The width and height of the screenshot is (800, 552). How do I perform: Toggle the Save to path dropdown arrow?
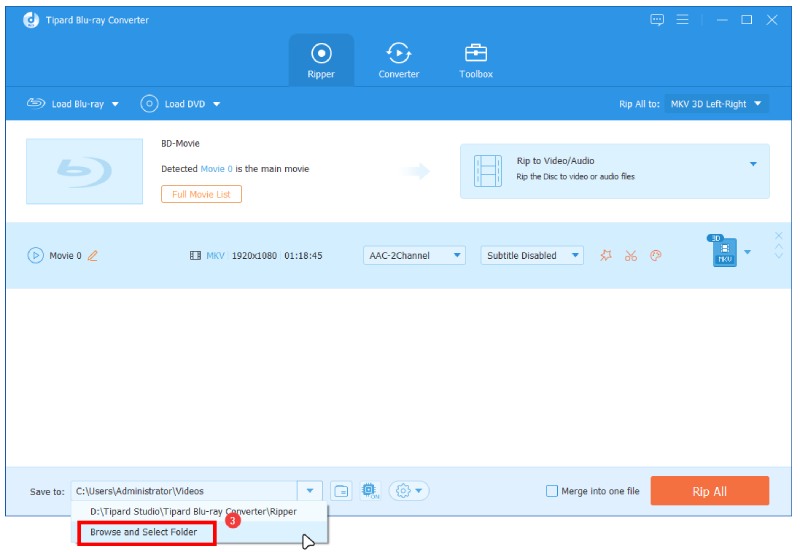pyautogui.click(x=310, y=491)
